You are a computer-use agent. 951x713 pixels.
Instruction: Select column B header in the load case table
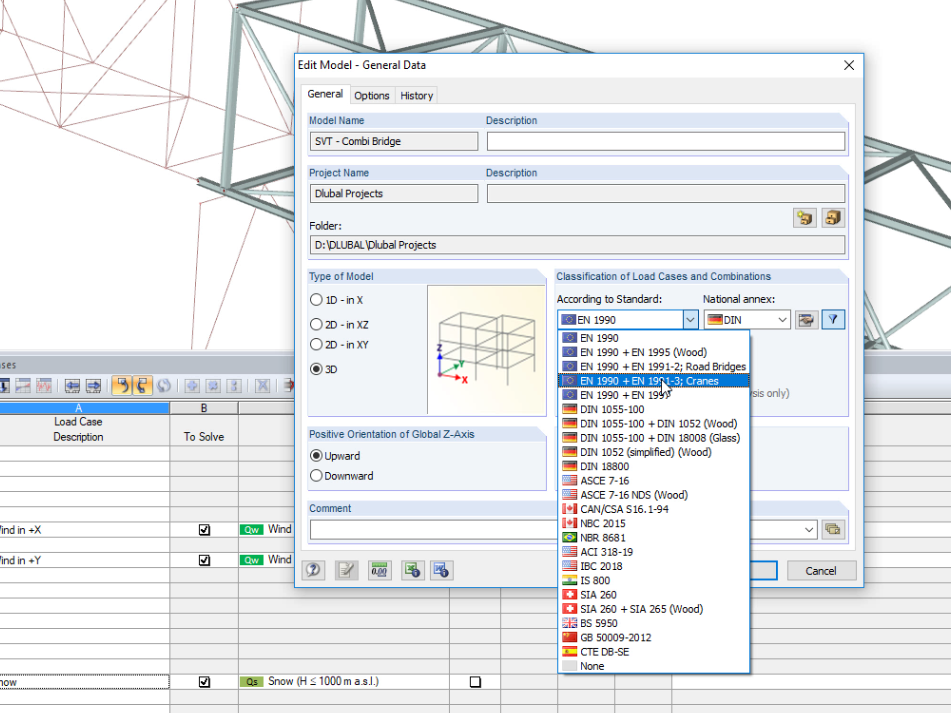pyautogui.click(x=204, y=408)
